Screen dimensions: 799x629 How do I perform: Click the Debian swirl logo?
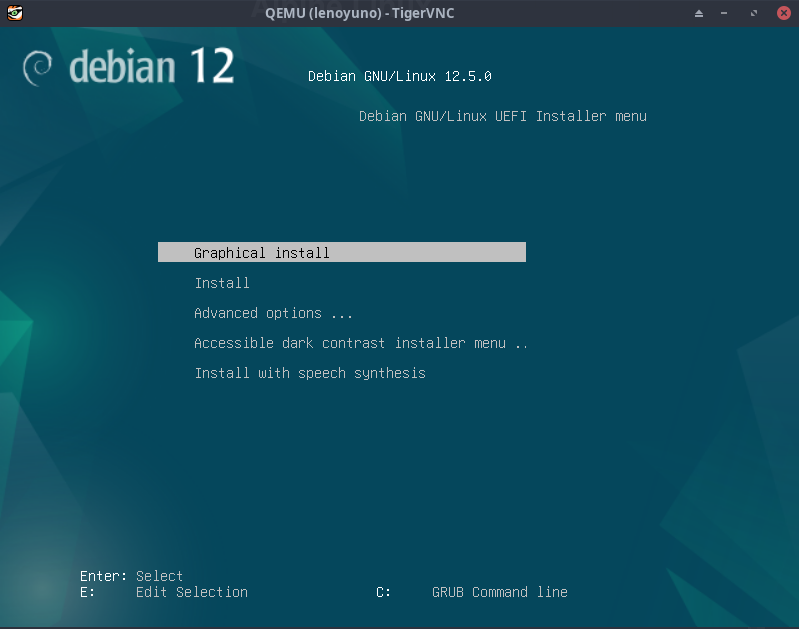point(39,67)
